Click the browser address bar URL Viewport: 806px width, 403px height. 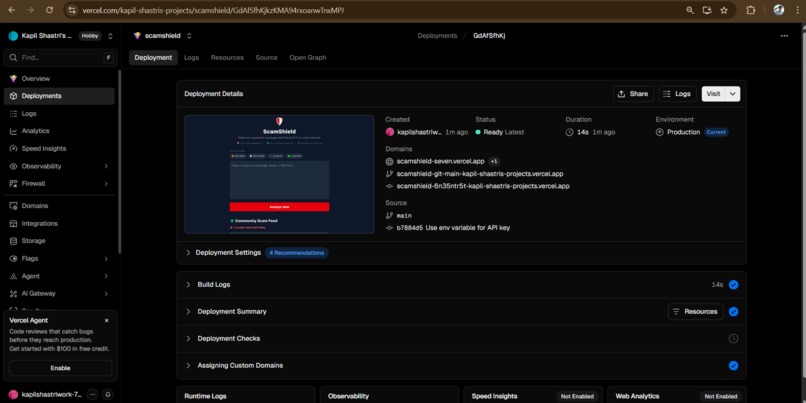point(213,10)
